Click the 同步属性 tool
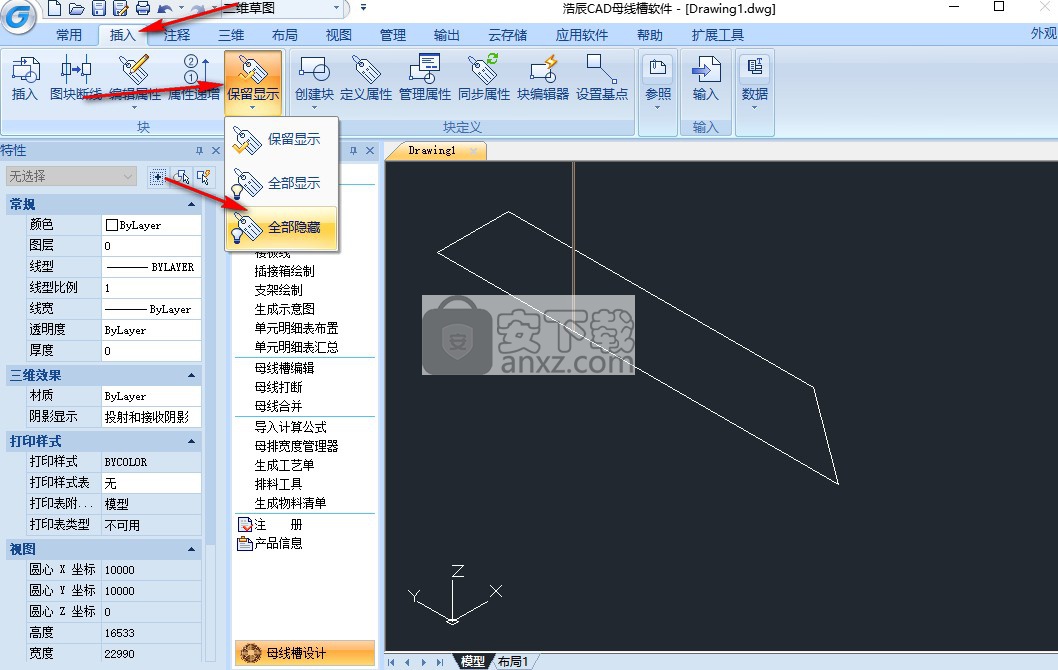The image size is (1058, 670). tap(484, 78)
